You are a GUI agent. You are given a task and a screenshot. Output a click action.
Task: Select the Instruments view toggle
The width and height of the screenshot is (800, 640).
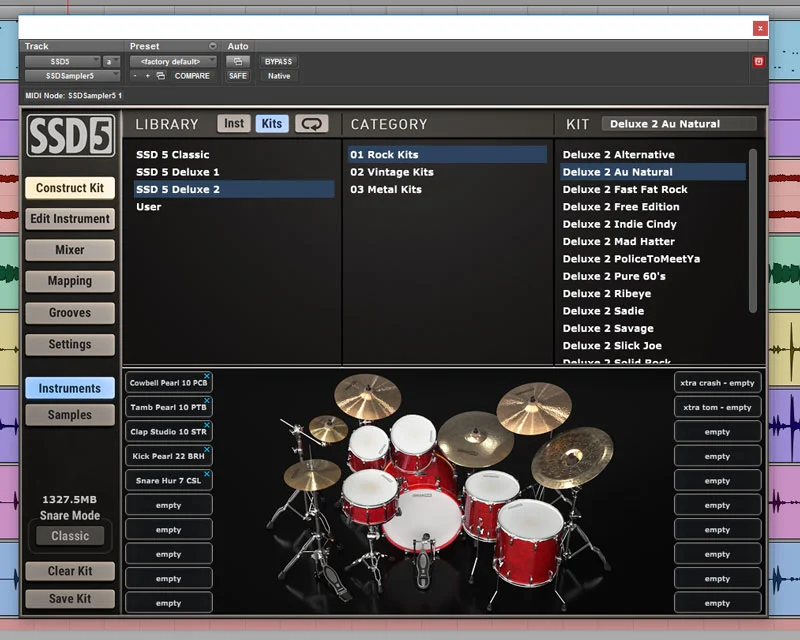tap(70, 388)
